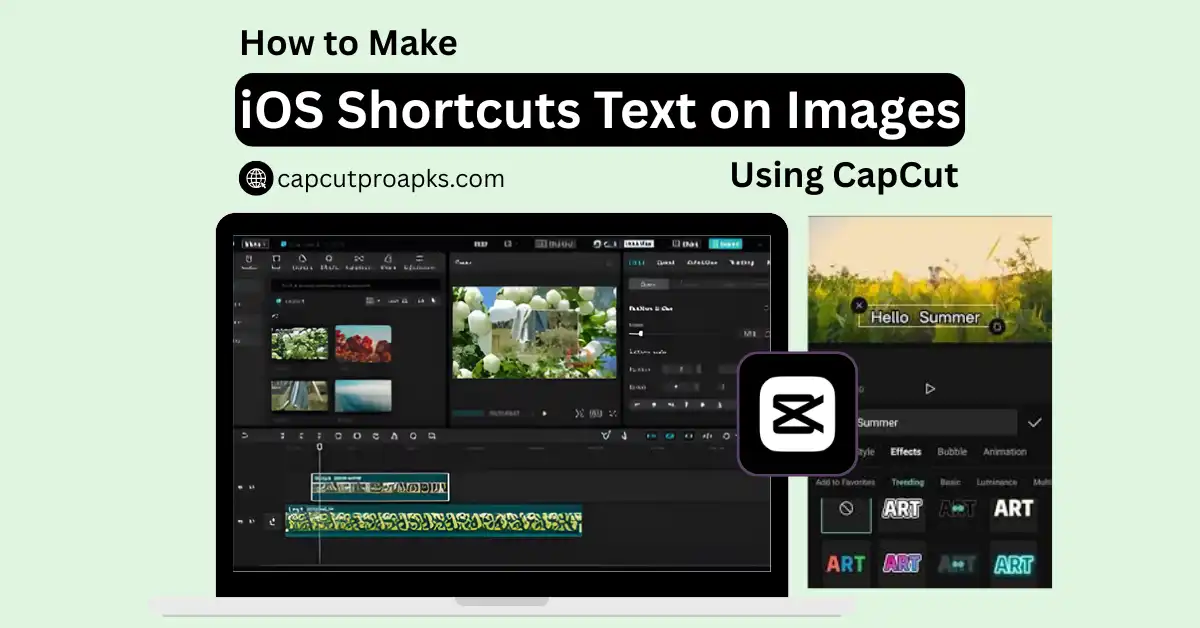The image size is (1200, 628).
Task: Click the cyan Export button in CapCut desktop
Action: tap(726, 243)
